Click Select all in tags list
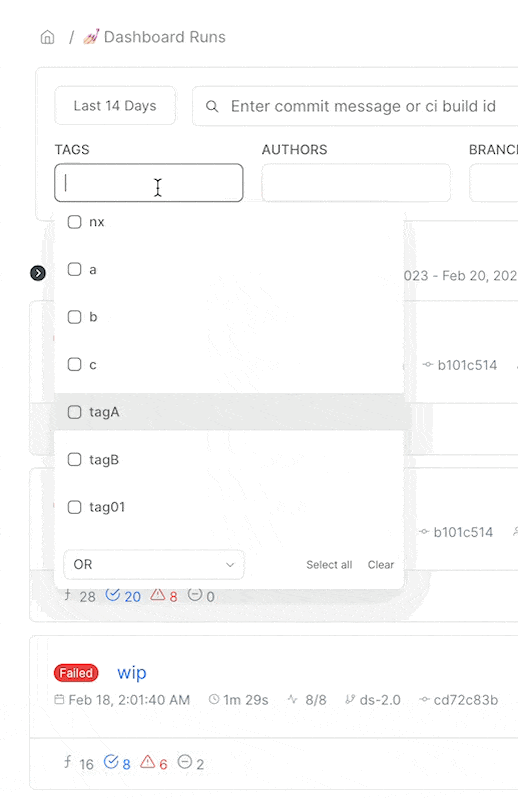The height and width of the screenshot is (798, 518). (x=329, y=565)
